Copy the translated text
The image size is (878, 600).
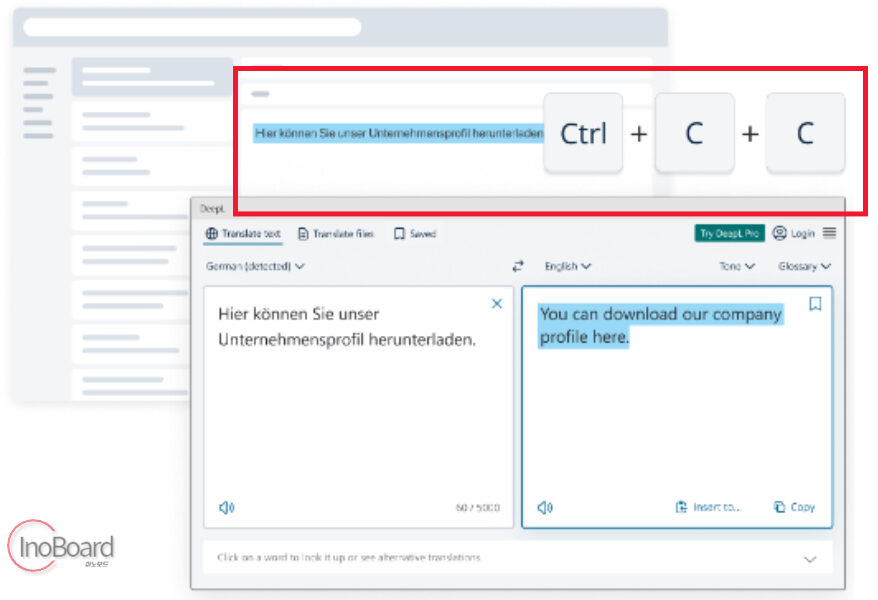794,507
